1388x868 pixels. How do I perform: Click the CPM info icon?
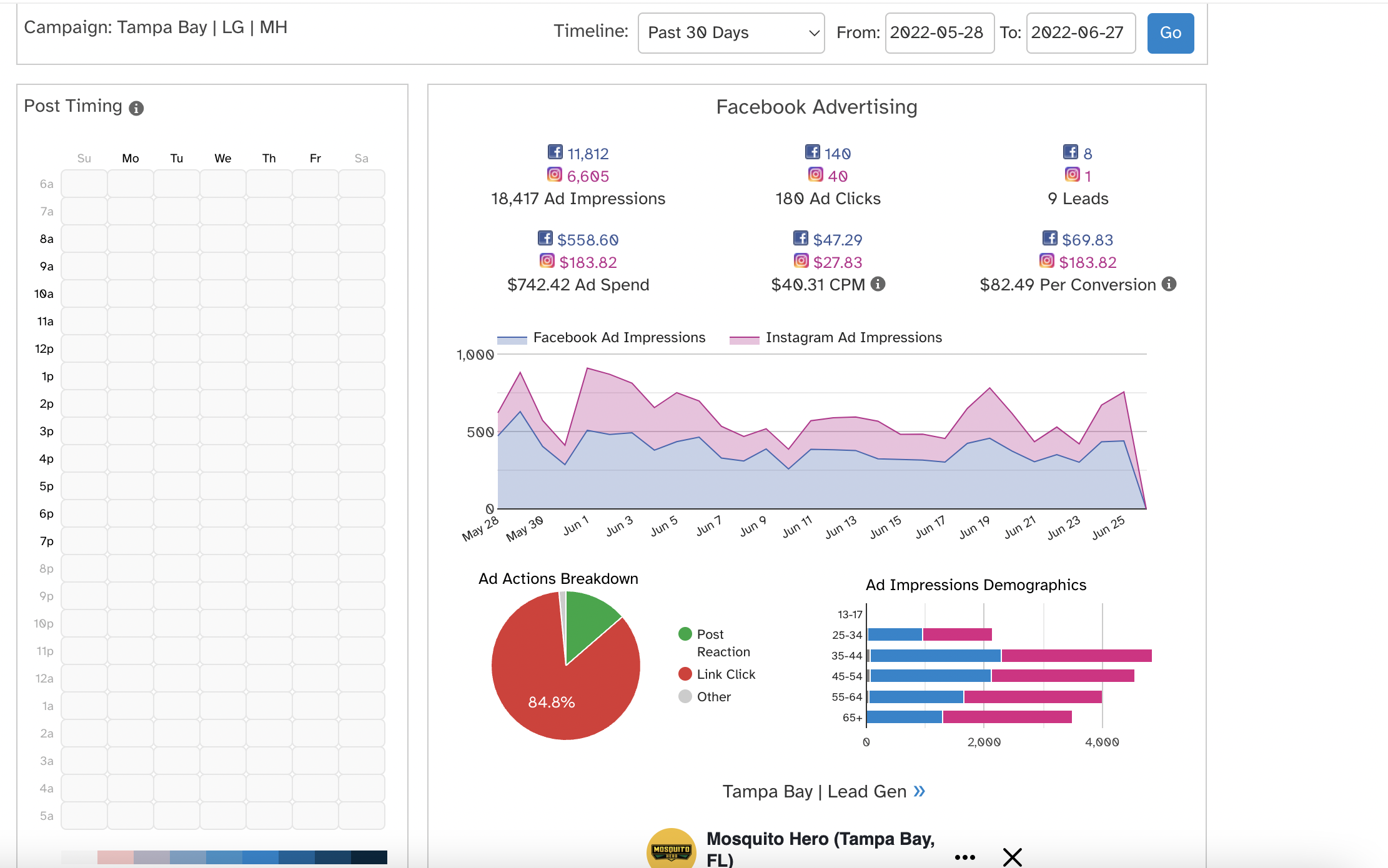pos(878,284)
